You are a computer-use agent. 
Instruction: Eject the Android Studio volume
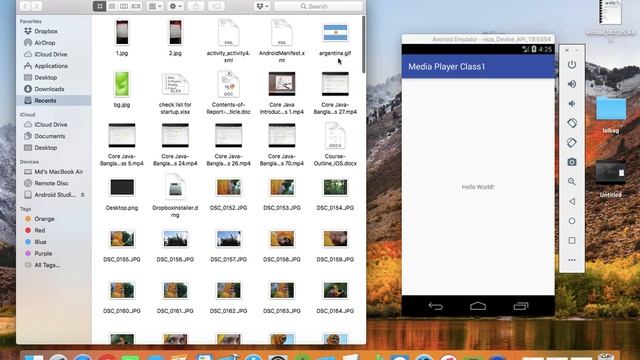click(x=82, y=195)
